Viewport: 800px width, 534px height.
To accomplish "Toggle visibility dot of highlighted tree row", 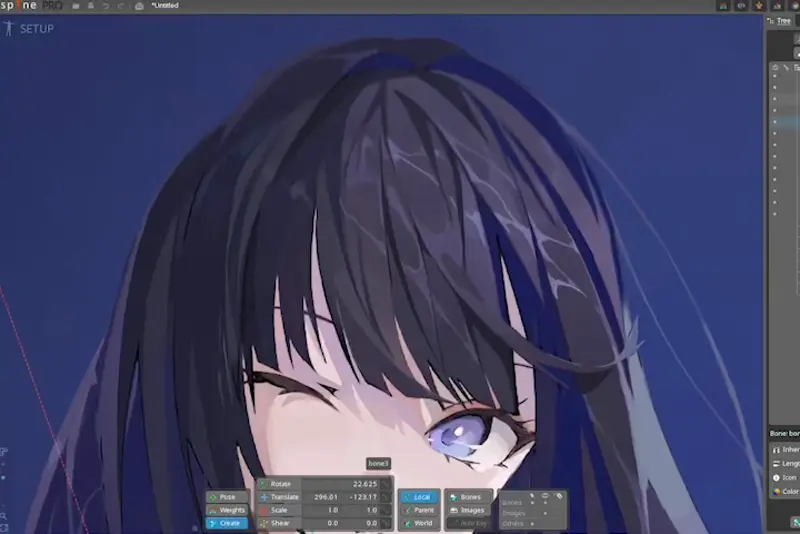I will 775,122.
